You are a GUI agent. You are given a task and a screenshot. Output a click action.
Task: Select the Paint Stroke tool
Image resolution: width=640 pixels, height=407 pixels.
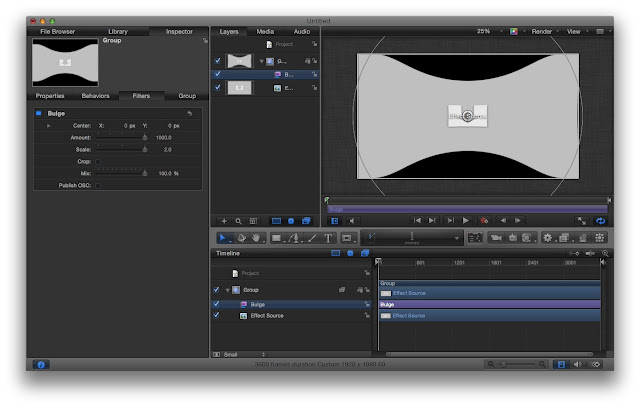point(312,238)
